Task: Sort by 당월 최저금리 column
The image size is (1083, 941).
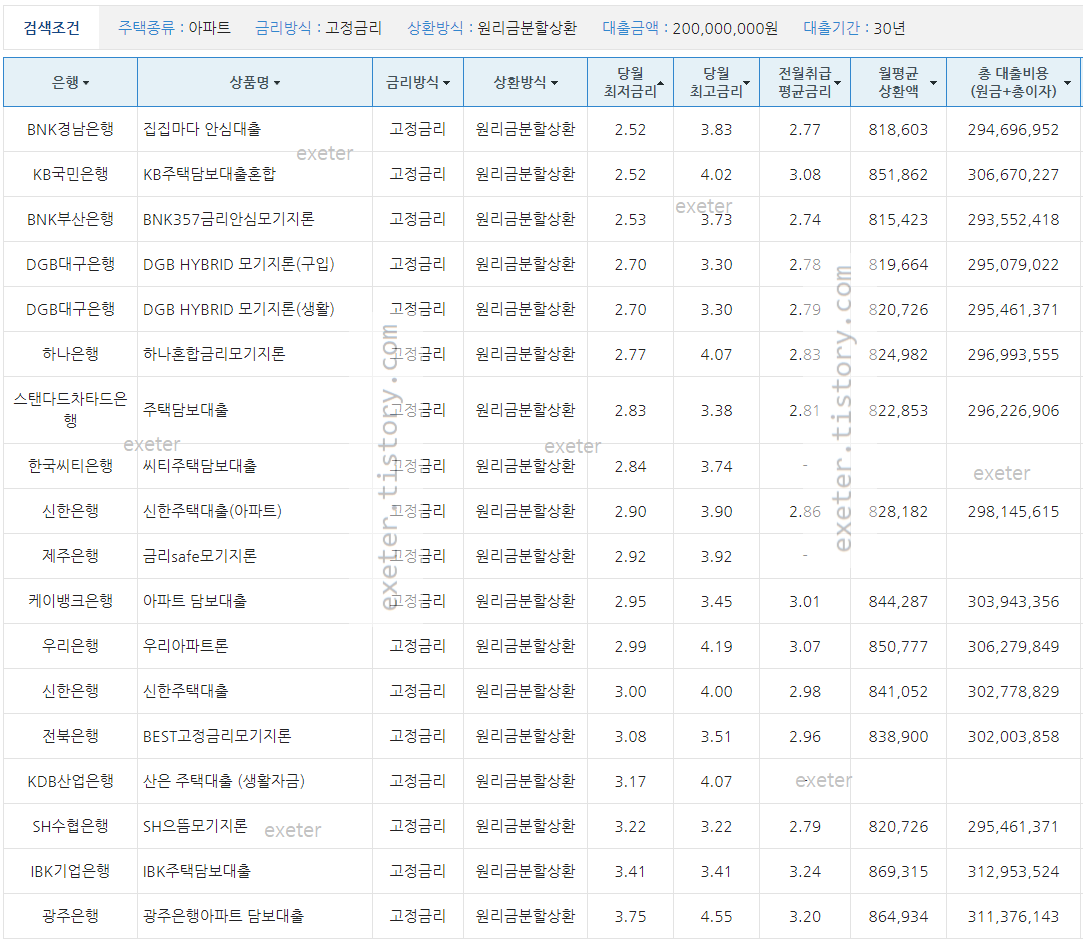Action: coord(631,82)
